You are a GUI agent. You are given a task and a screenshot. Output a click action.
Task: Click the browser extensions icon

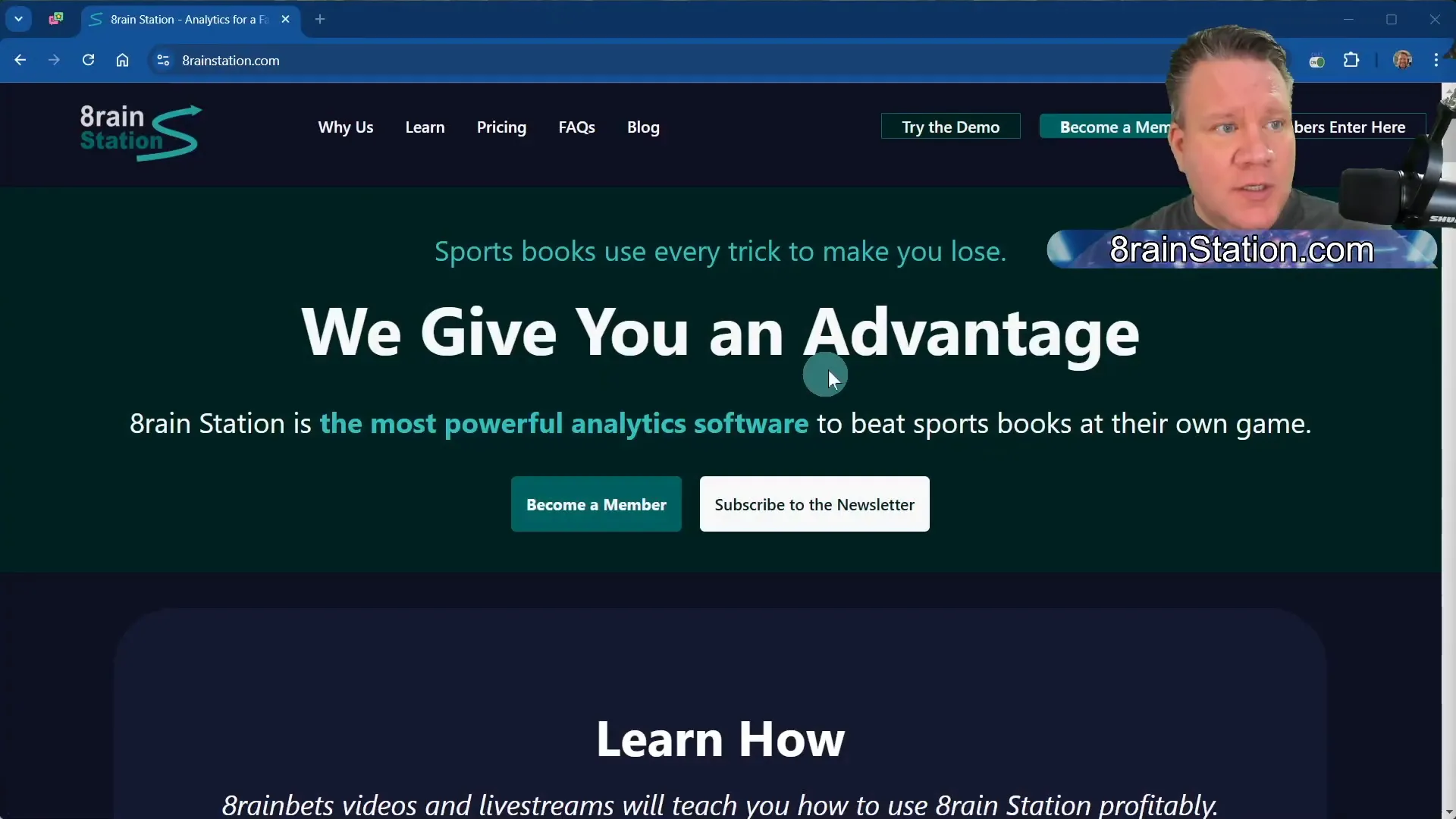coord(1352,60)
